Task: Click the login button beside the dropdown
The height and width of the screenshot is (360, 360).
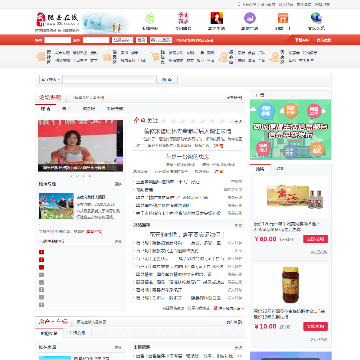Action: pos(141,40)
